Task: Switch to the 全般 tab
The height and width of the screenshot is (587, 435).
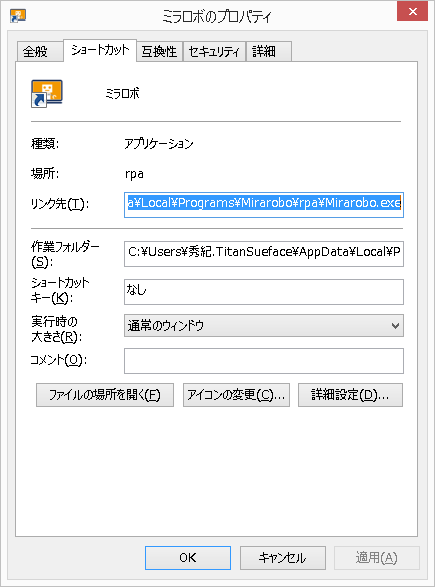Action: (x=40, y=52)
